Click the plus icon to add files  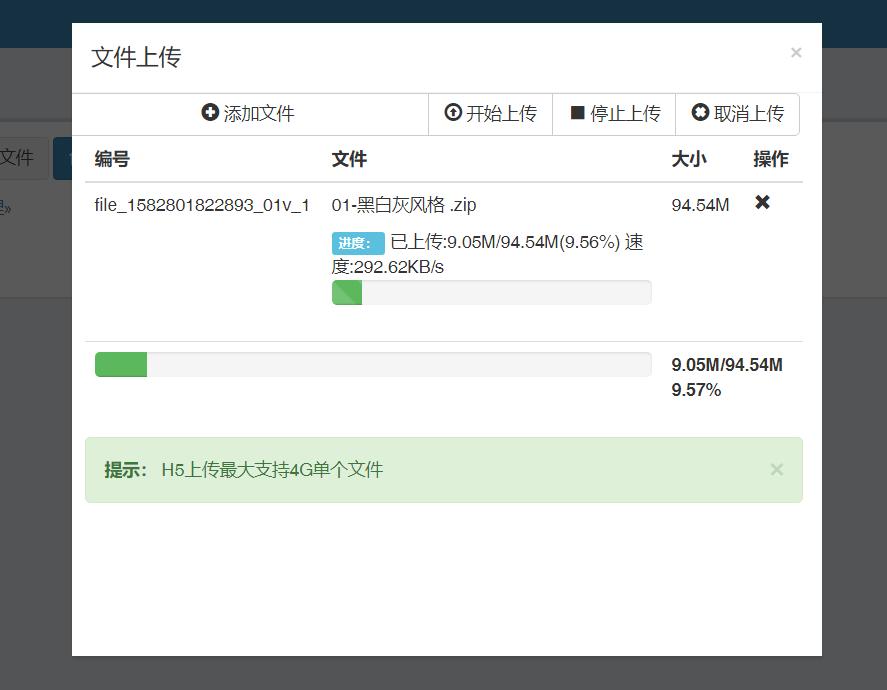tap(210, 114)
